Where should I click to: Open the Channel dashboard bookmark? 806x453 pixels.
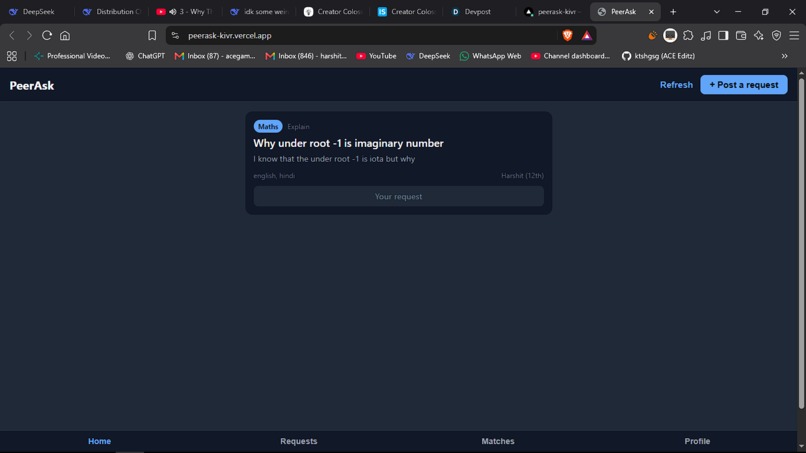[x=571, y=56]
